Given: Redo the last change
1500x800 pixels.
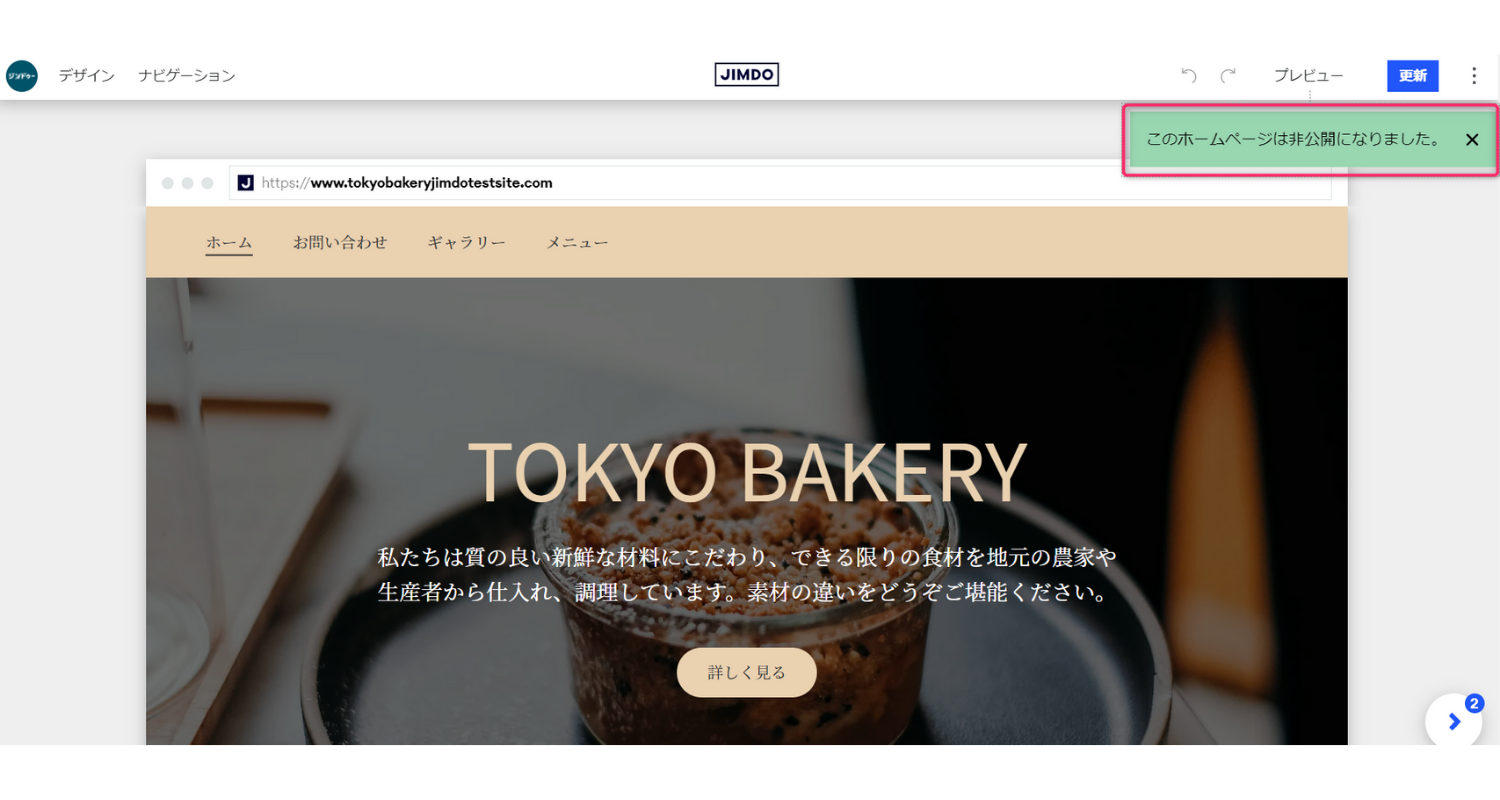Looking at the screenshot, I should (1228, 76).
